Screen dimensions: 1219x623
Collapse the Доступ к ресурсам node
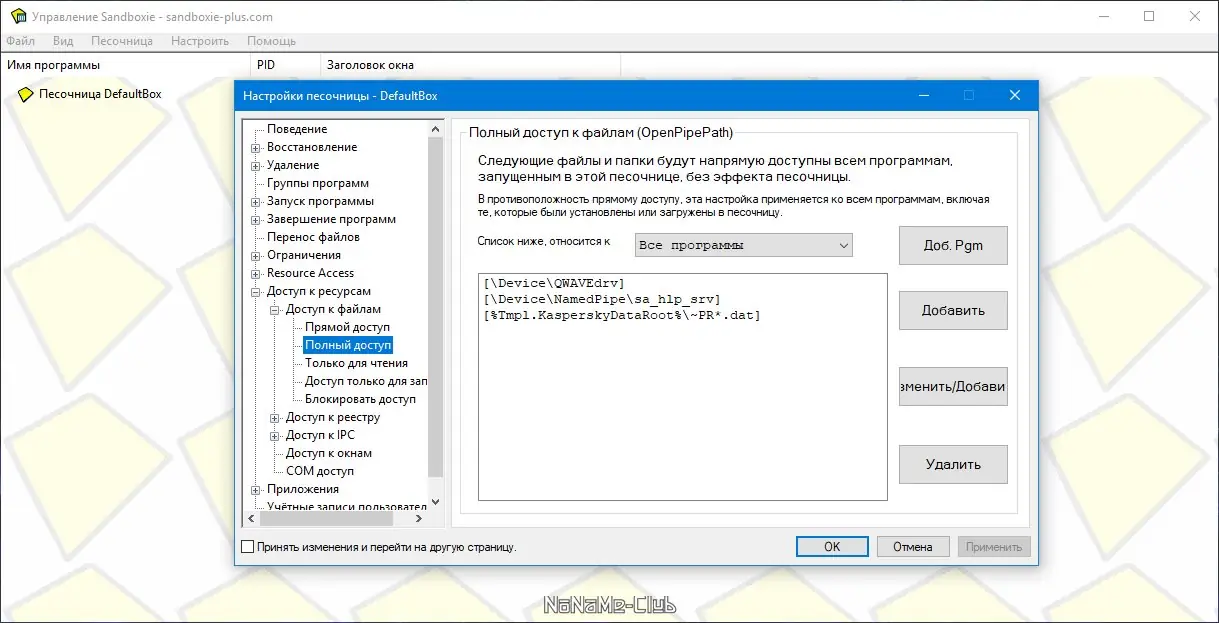click(256, 291)
